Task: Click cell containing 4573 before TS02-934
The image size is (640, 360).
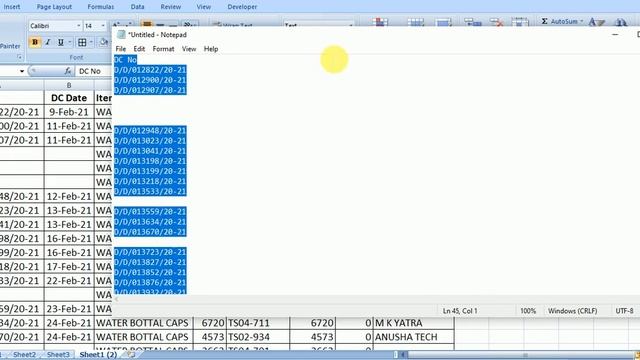Action: (210, 337)
